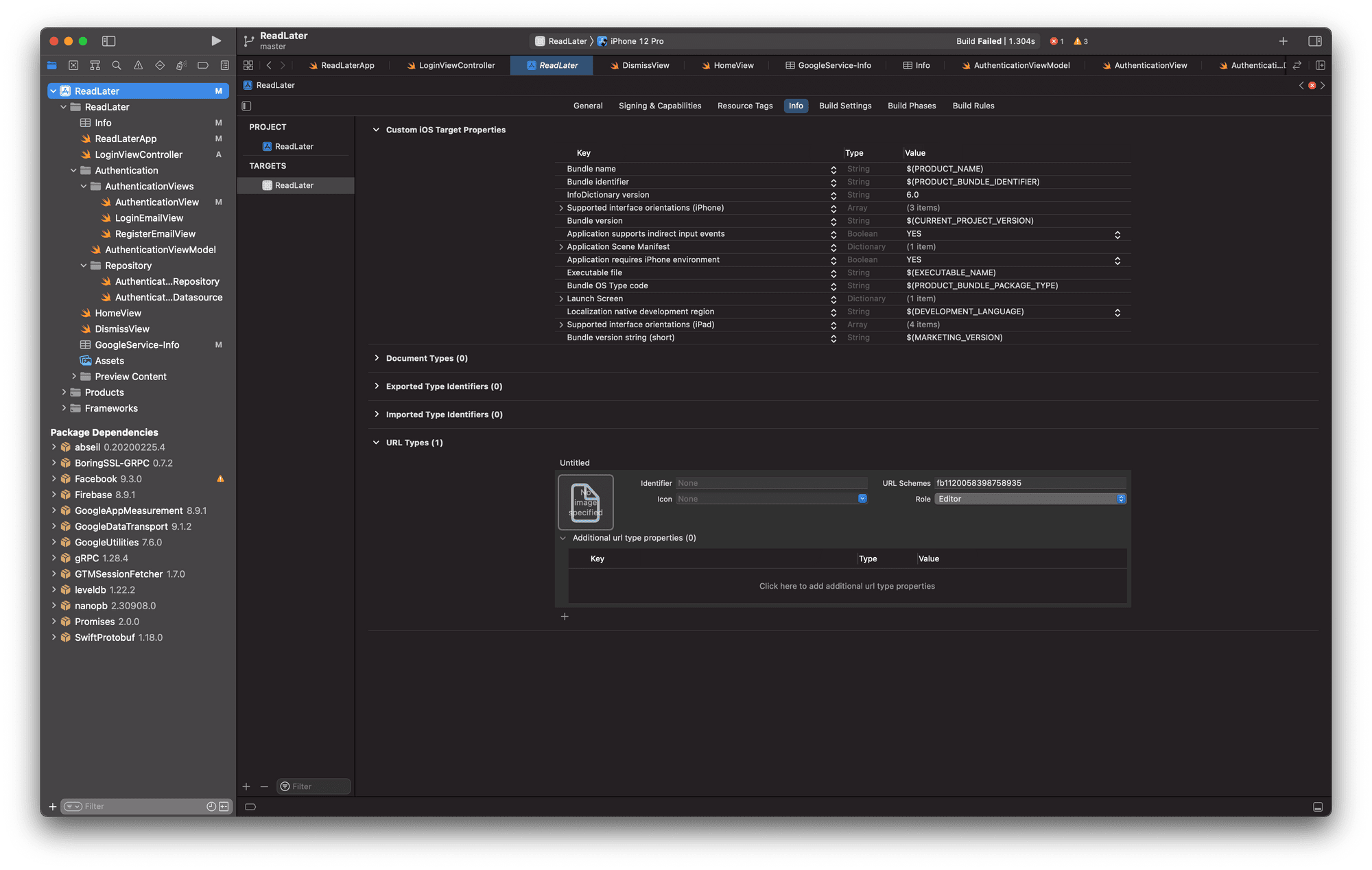This screenshot has height=870, width=1372.
Task: Collapse the Repository folder
Action: point(84,266)
